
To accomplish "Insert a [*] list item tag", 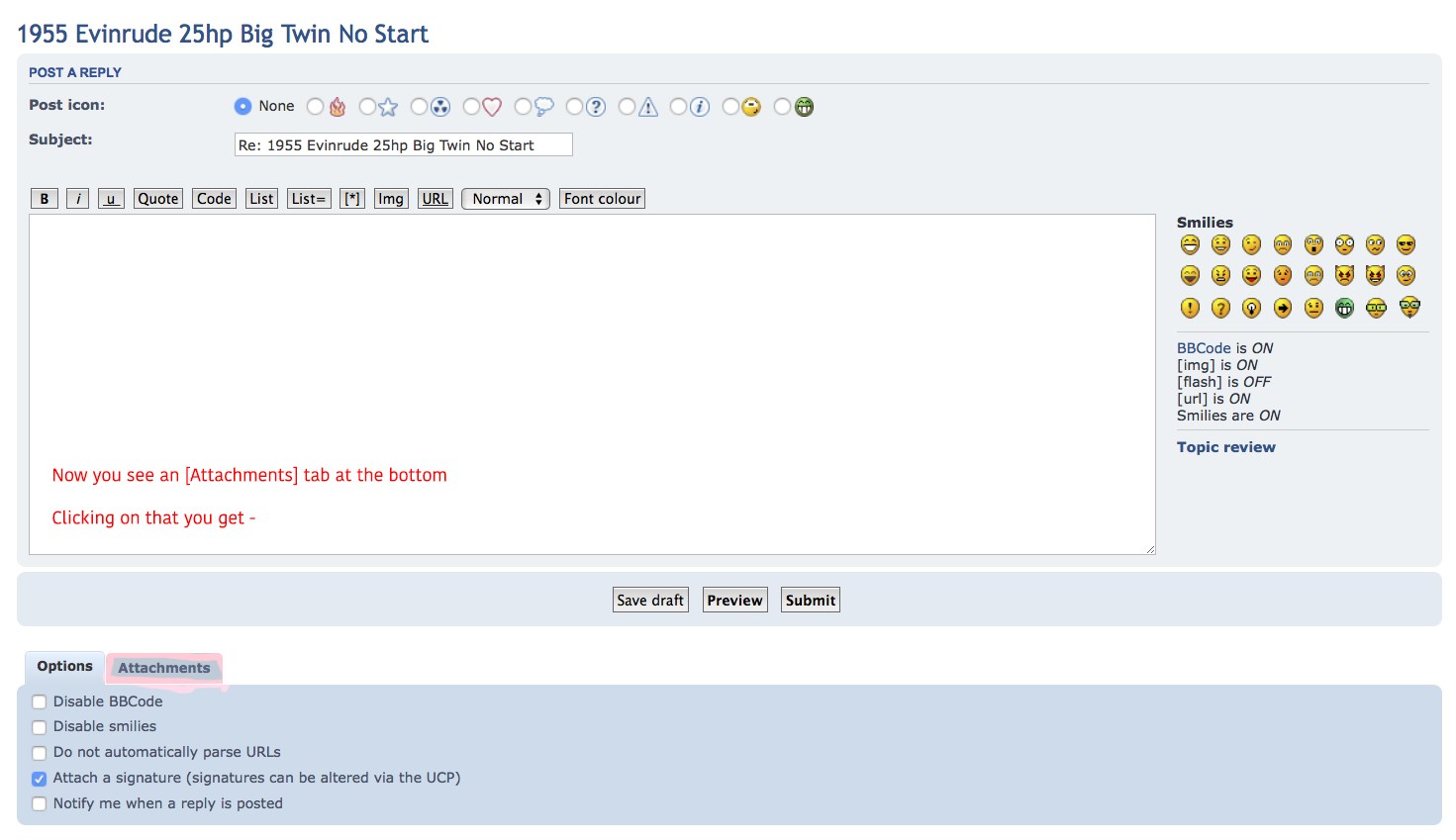I will 352,199.
